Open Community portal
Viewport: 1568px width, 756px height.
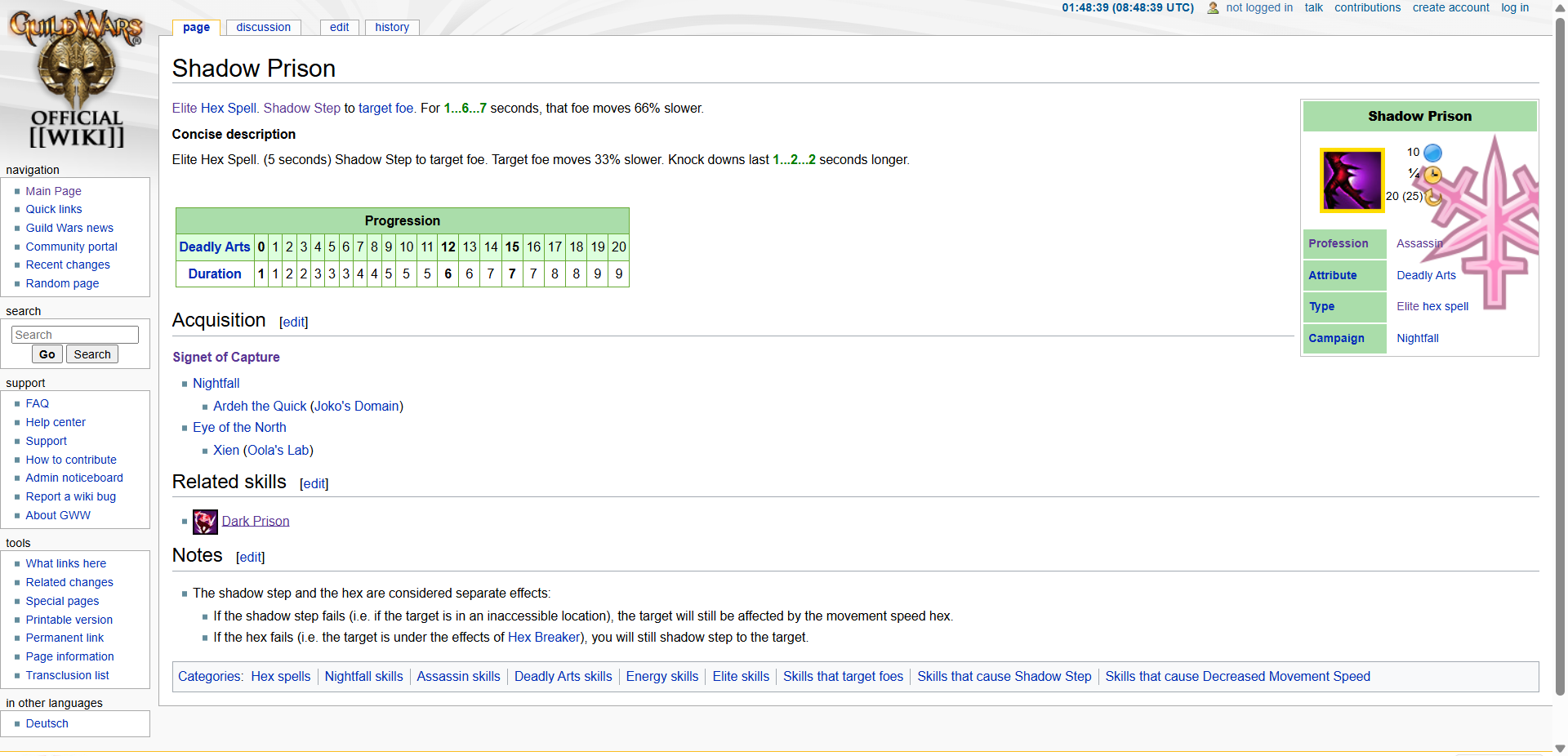[71, 247]
